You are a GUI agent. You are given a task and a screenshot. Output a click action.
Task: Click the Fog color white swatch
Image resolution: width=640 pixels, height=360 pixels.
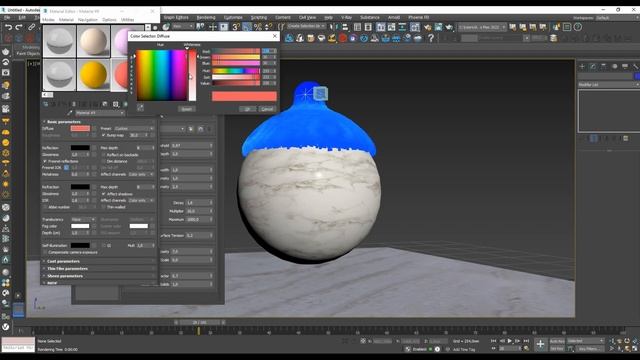point(80,226)
